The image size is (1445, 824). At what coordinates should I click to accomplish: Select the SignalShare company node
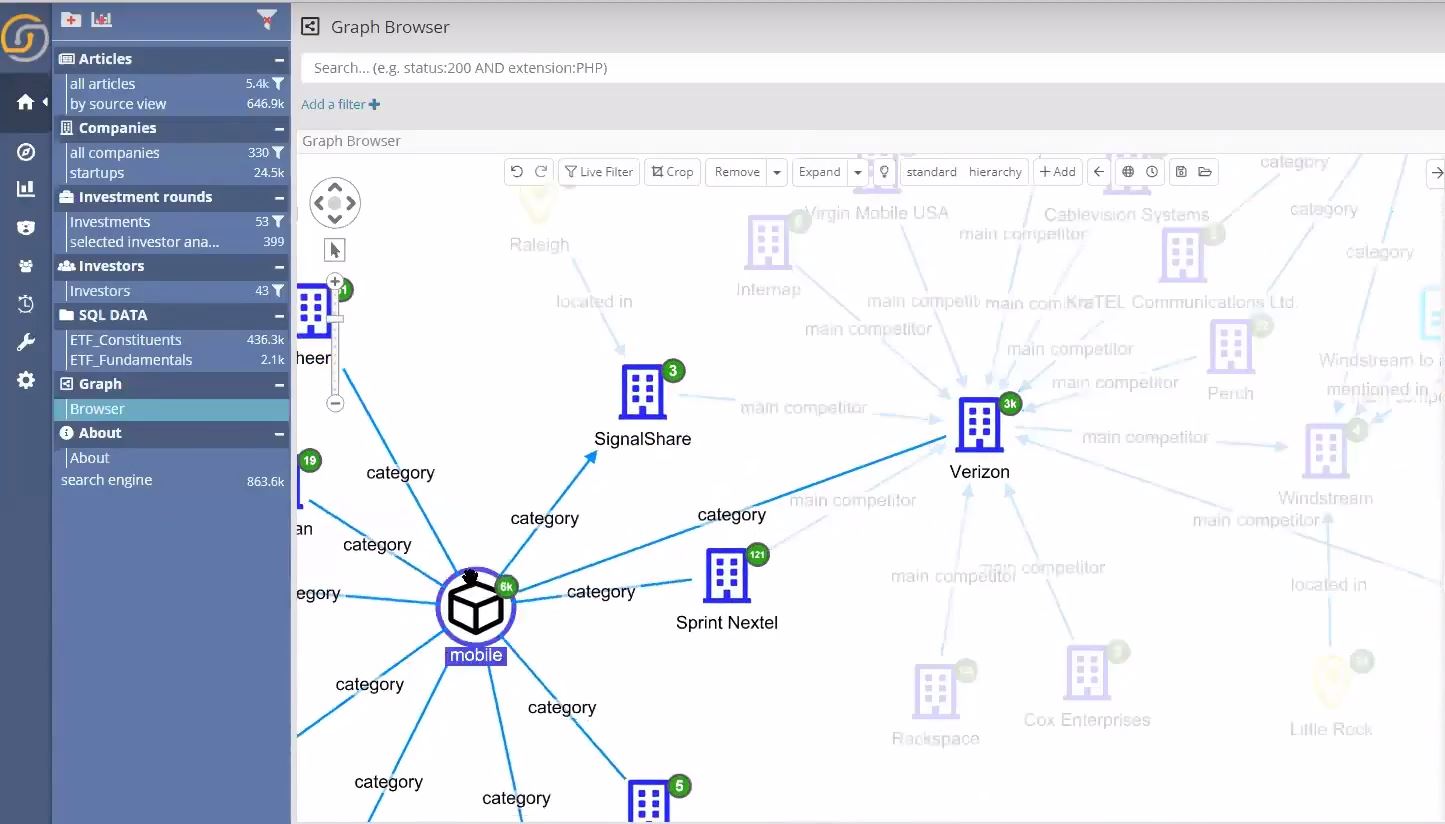click(643, 391)
